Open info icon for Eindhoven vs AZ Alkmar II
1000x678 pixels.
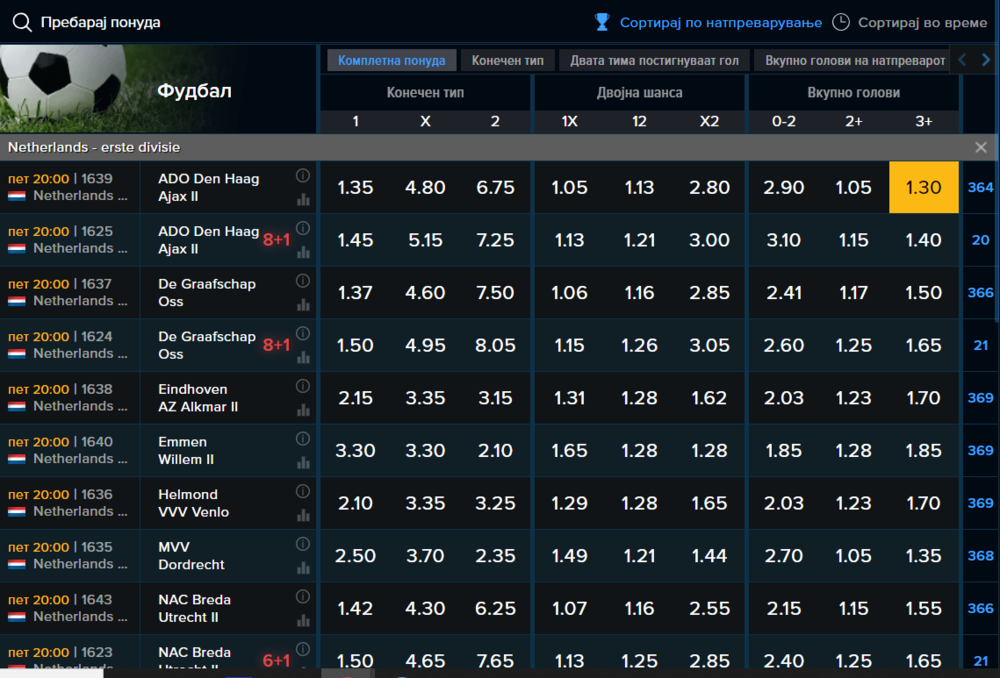click(303, 386)
